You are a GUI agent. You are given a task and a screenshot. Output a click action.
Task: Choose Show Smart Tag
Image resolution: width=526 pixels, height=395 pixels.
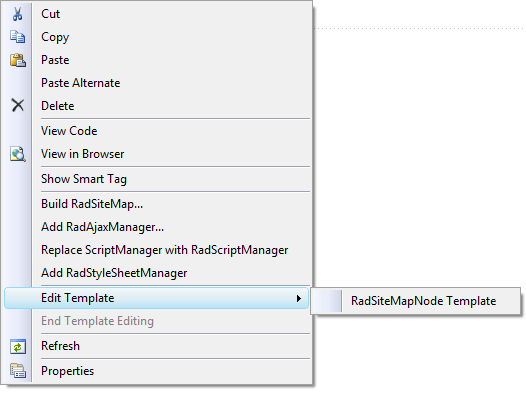[156, 179]
